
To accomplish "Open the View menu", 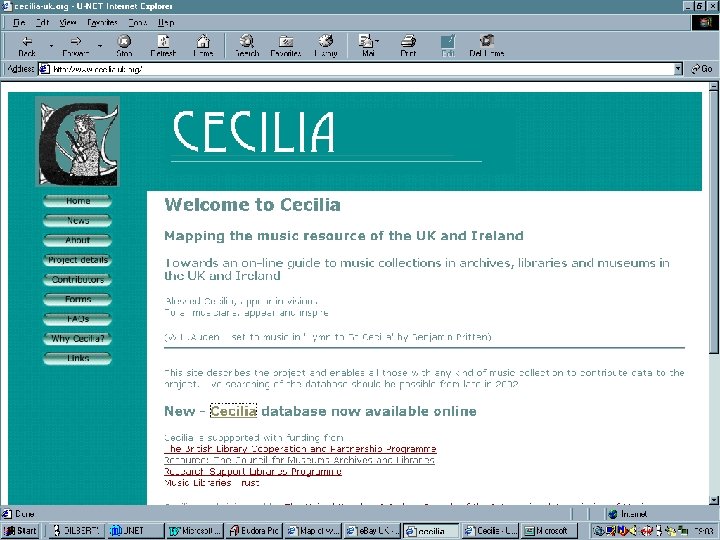I will coord(68,22).
